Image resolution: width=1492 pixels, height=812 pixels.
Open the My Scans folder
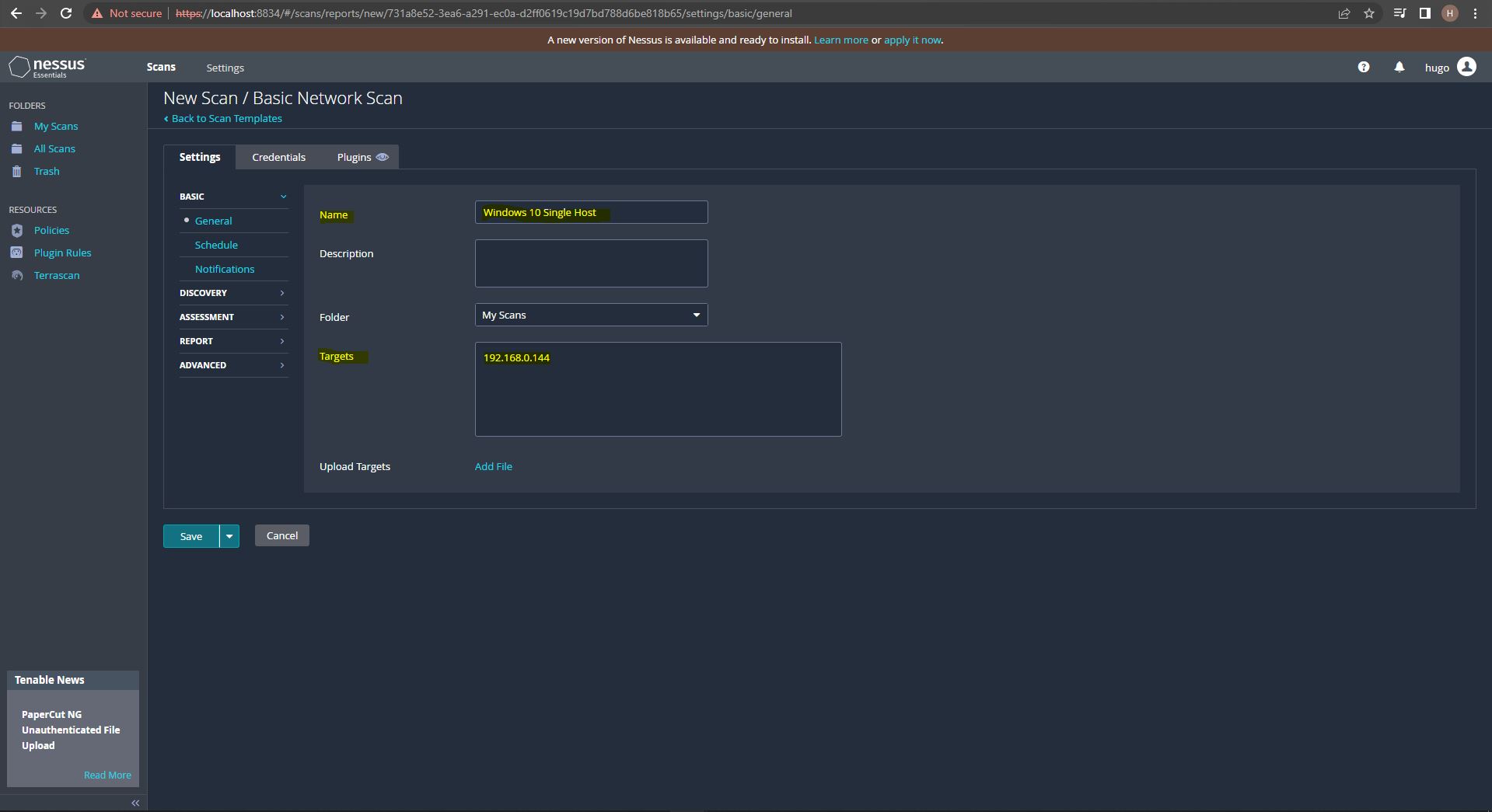pyautogui.click(x=57, y=126)
